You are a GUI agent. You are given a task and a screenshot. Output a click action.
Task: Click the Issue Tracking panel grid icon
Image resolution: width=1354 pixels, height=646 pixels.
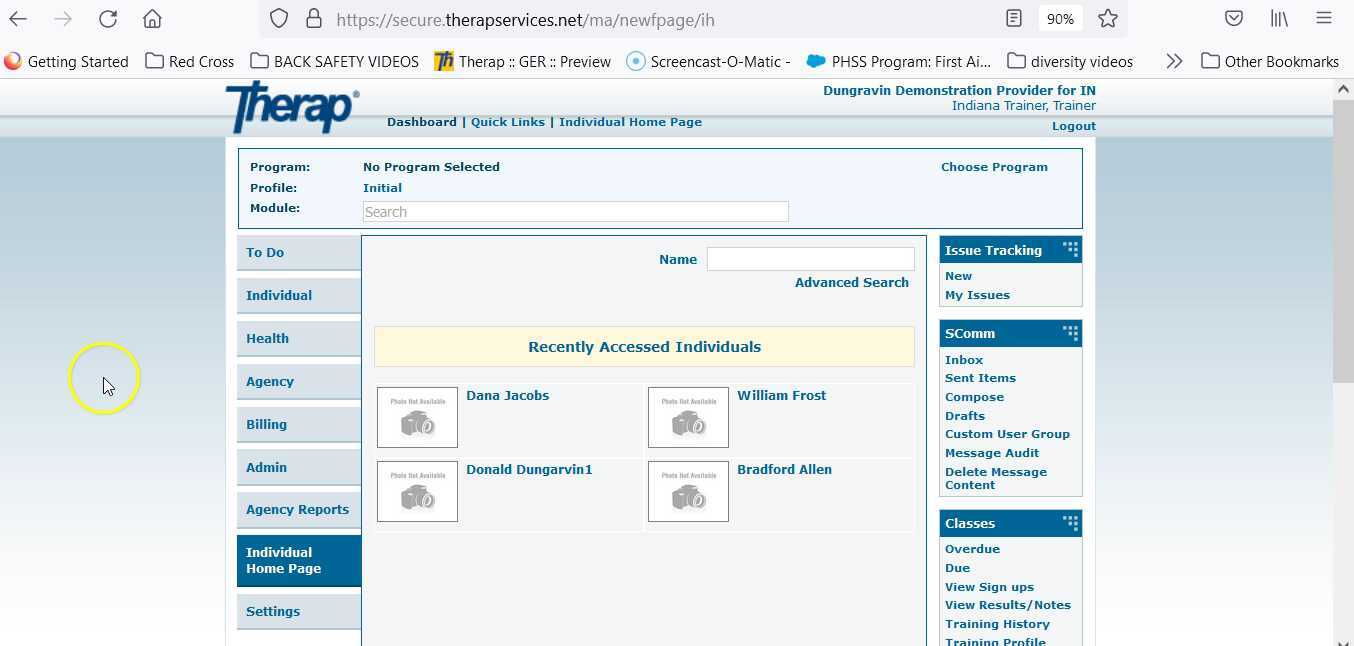pyautogui.click(x=1070, y=248)
